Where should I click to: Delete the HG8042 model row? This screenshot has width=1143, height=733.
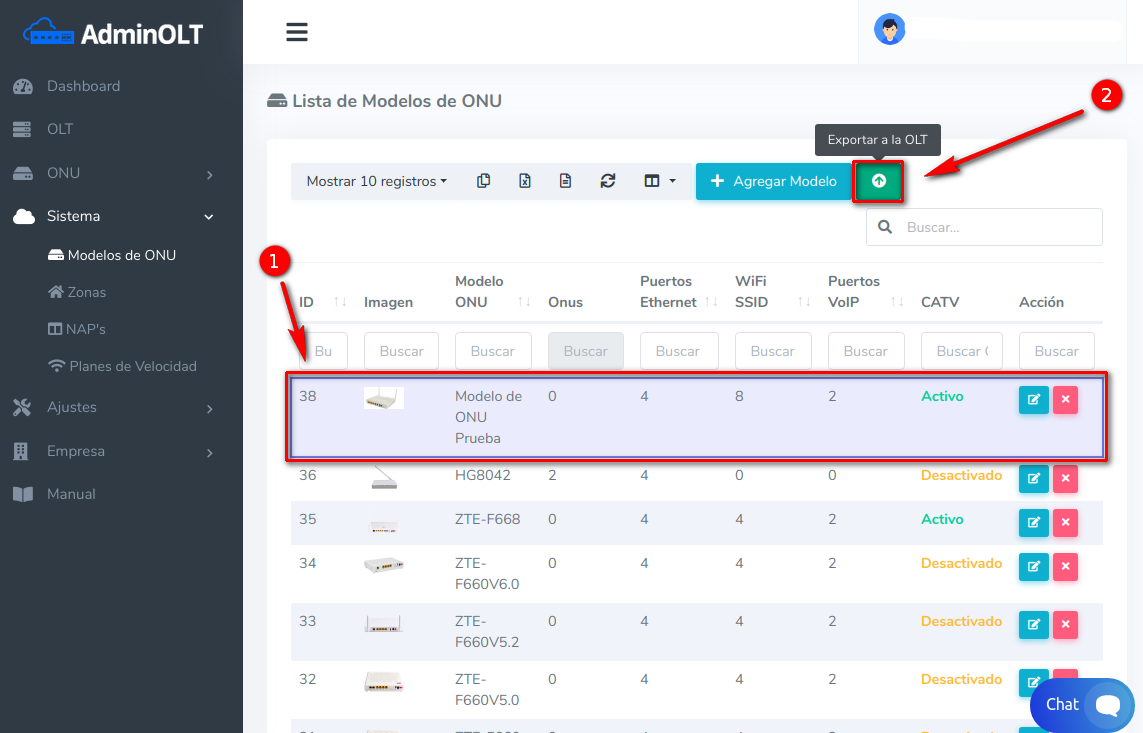pyautogui.click(x=1065, y=478)
